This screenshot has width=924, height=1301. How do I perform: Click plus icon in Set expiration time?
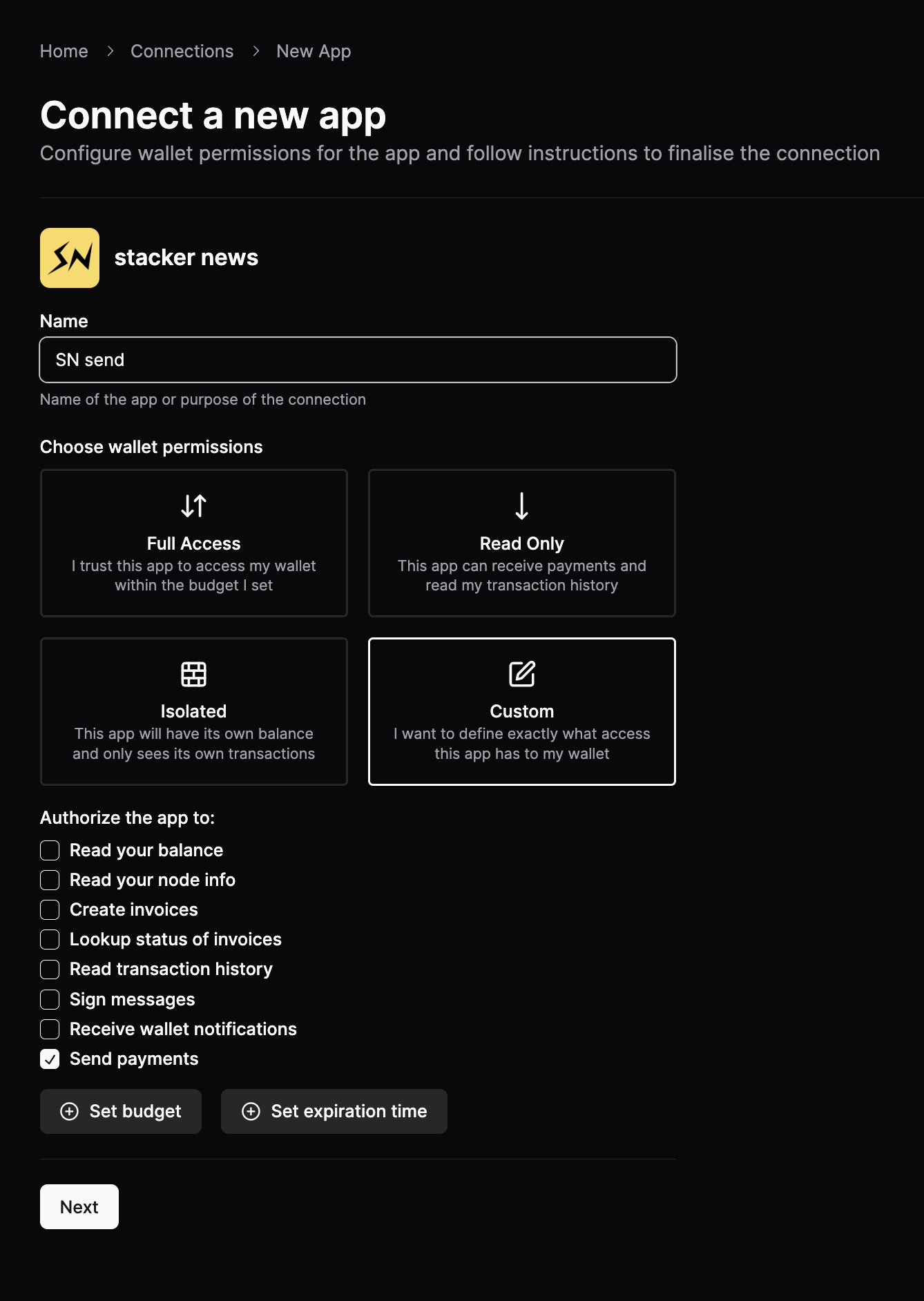coord(251,1111)
